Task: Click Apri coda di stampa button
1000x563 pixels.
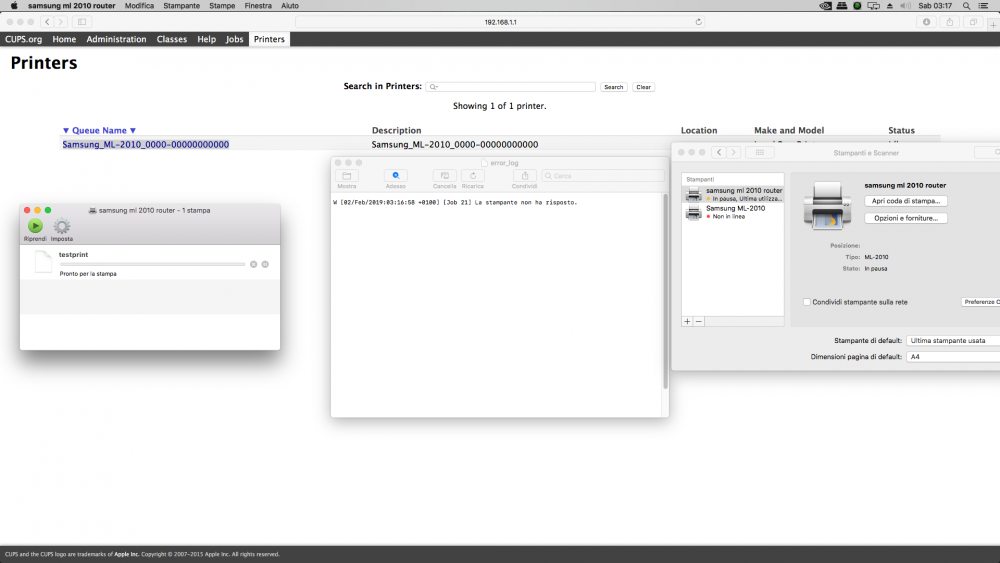Action: (906, 201)
